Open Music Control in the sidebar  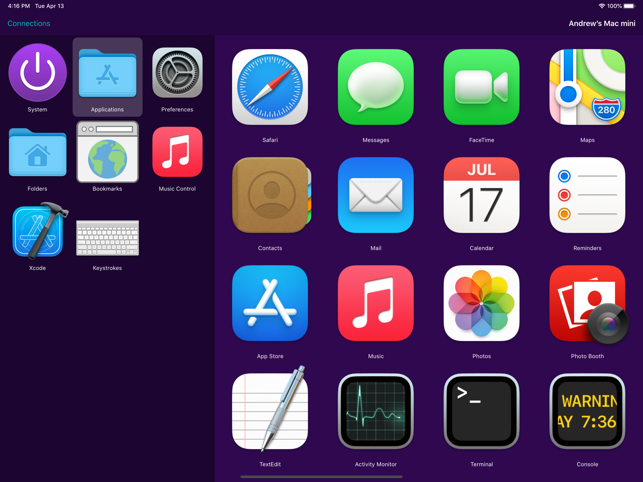pos(177,152)
